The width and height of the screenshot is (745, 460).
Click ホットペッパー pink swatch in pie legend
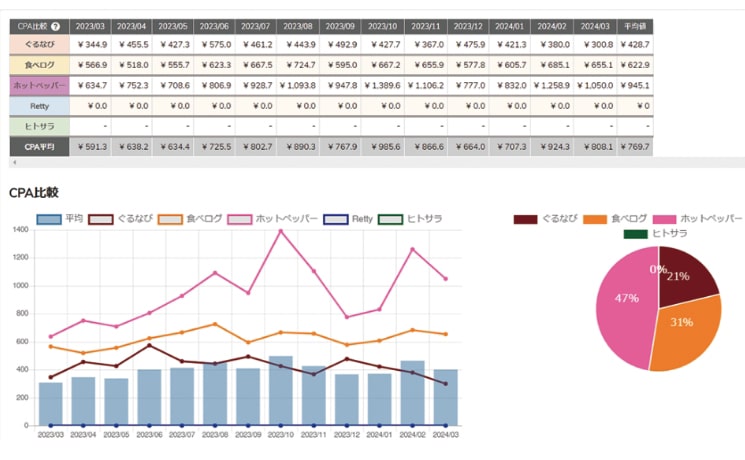click(664, 218)
